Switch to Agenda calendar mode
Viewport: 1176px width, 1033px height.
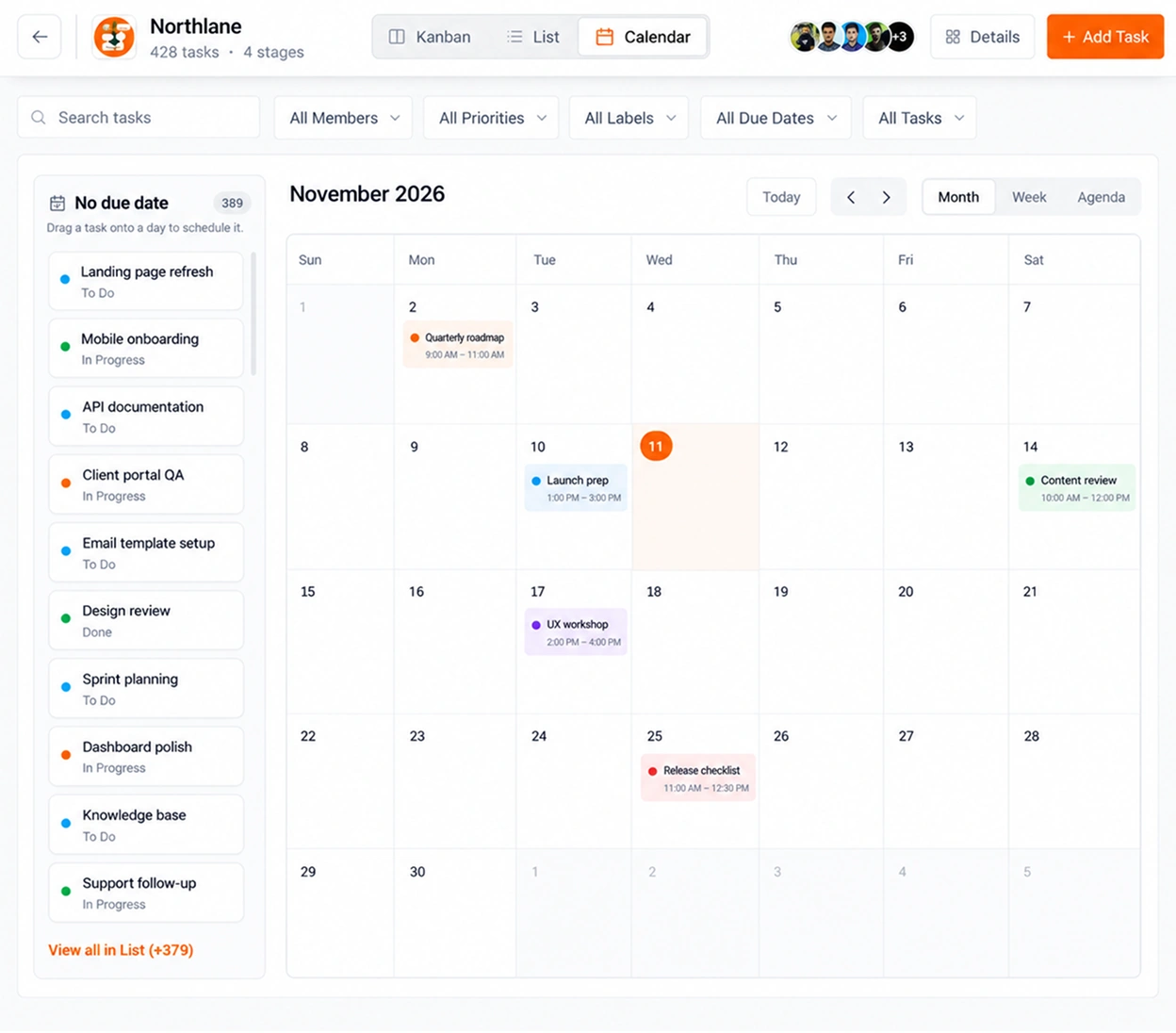(x=1101, y=197)
